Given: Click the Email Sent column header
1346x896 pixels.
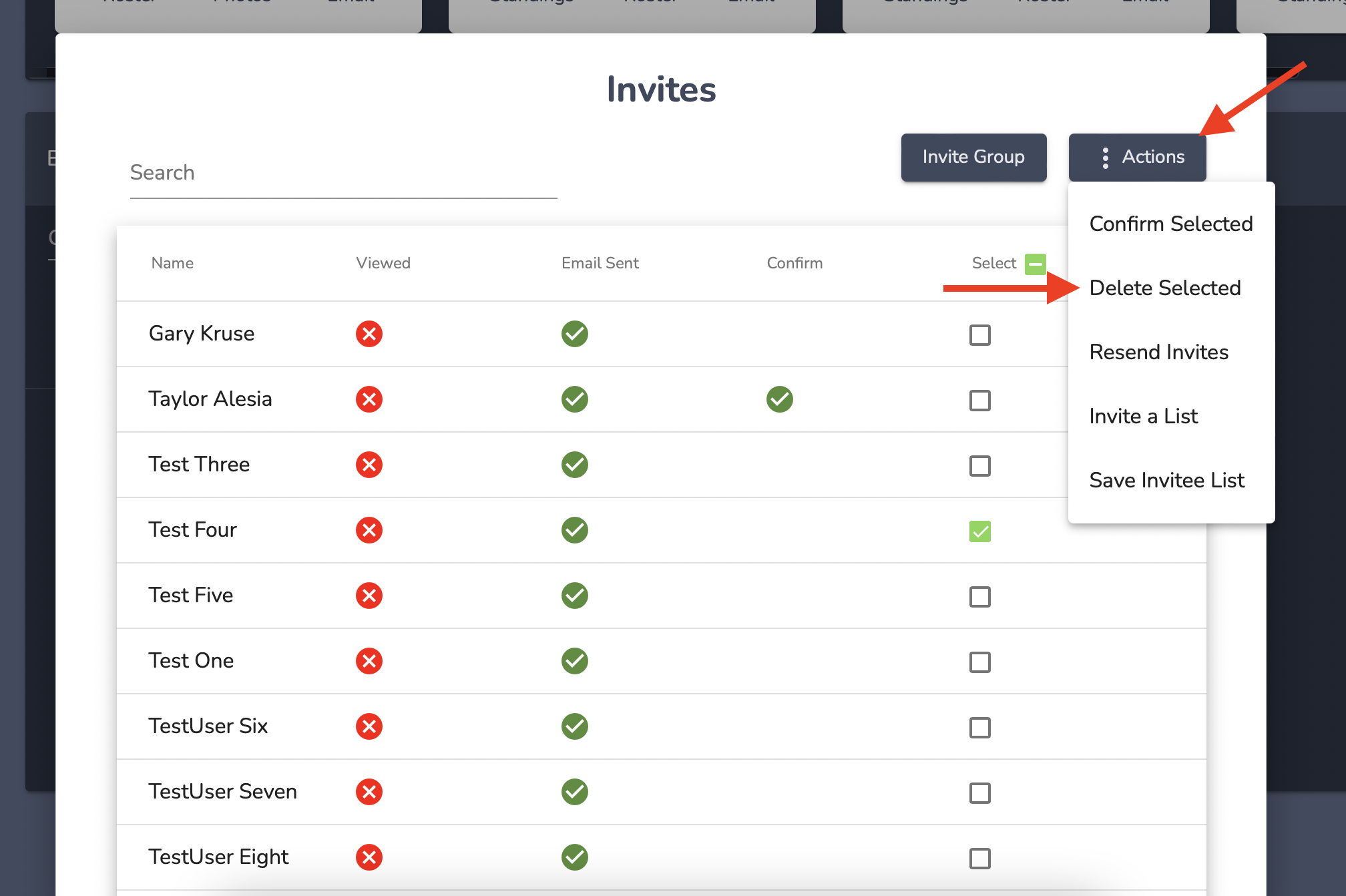Looking at the screenshot, I should coord(600,263).
